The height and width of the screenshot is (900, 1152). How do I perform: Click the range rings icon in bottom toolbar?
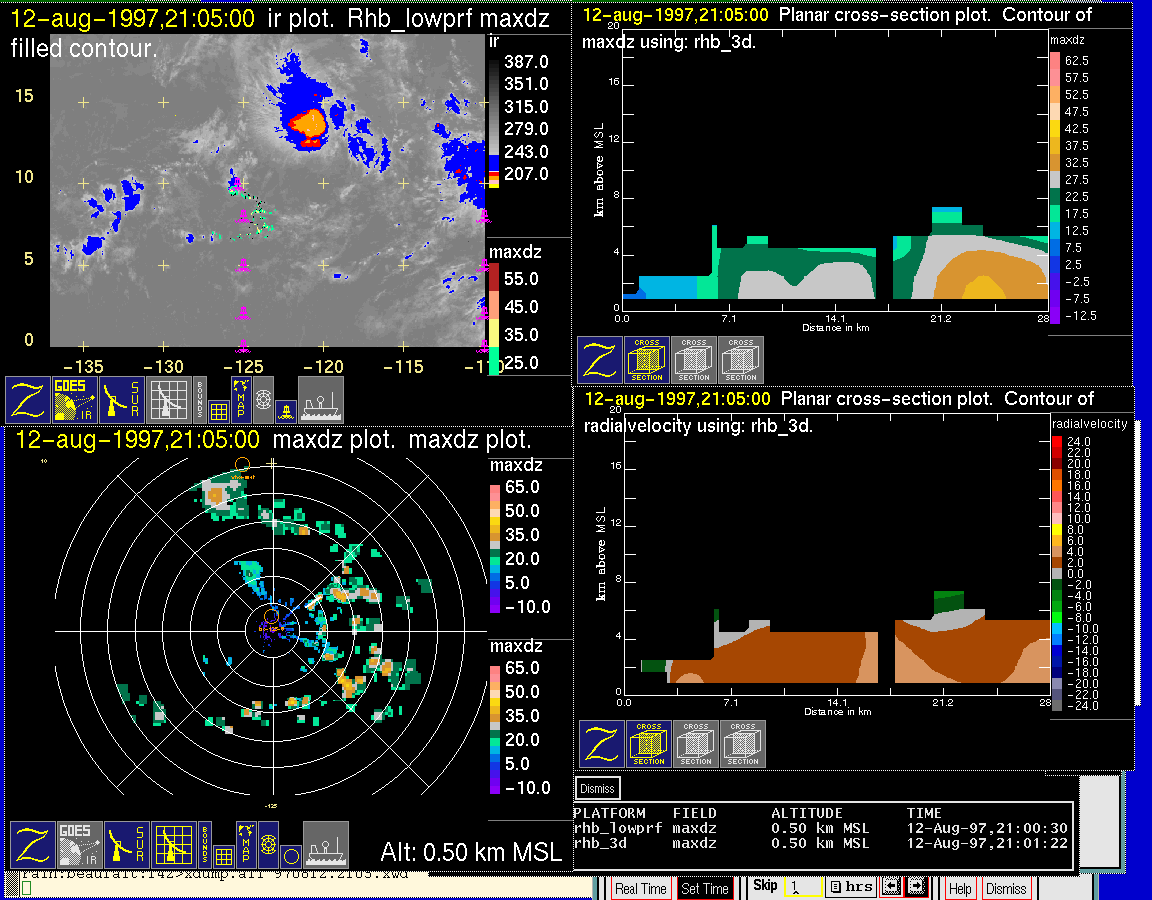268,845
